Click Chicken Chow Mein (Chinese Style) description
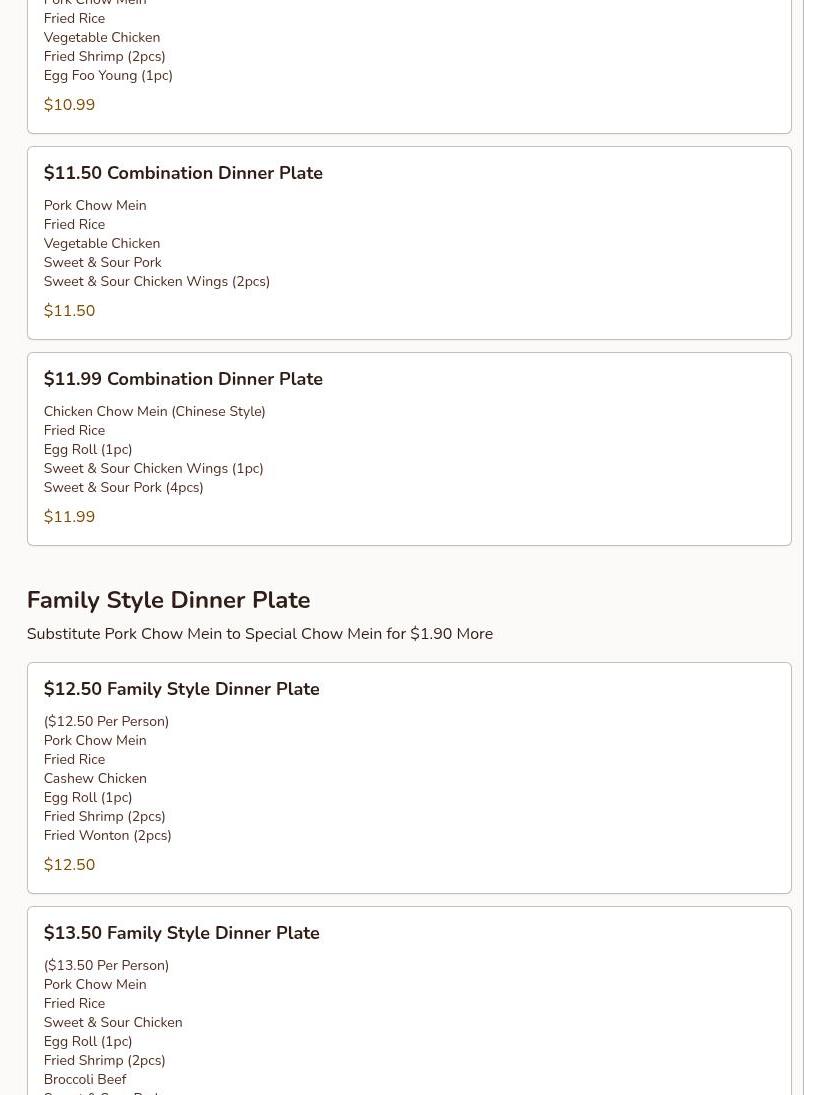 154,412
